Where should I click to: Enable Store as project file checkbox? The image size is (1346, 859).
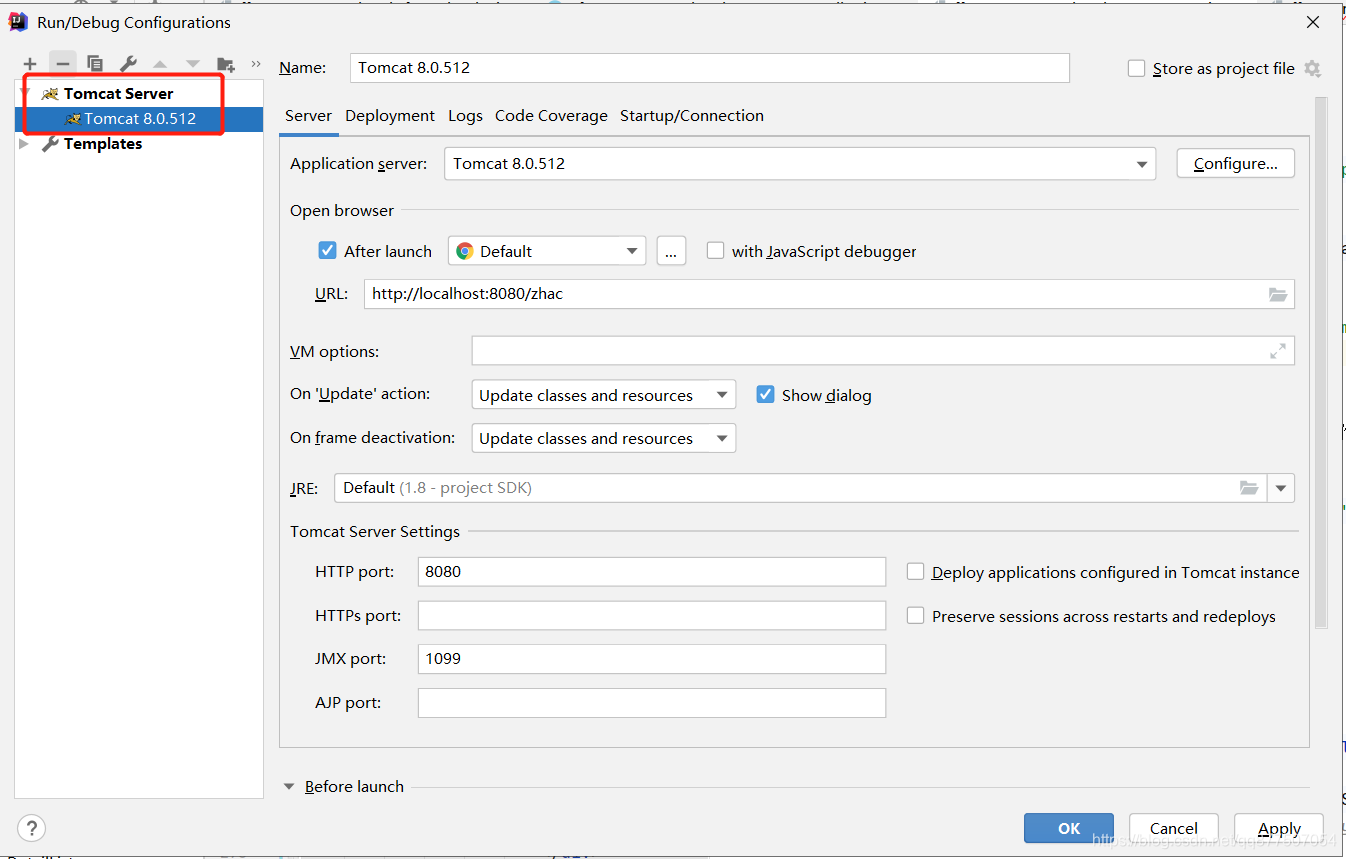tap(1136, 68)
